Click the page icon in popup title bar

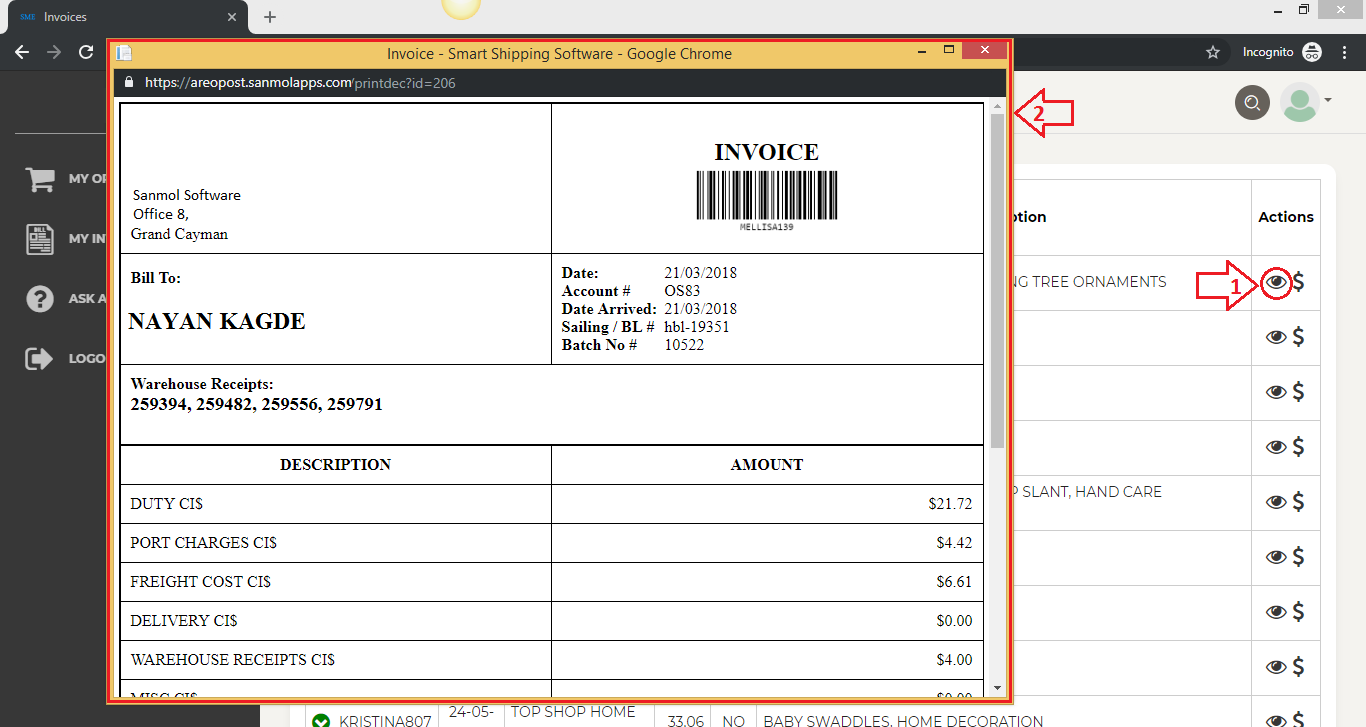(124, 54)
